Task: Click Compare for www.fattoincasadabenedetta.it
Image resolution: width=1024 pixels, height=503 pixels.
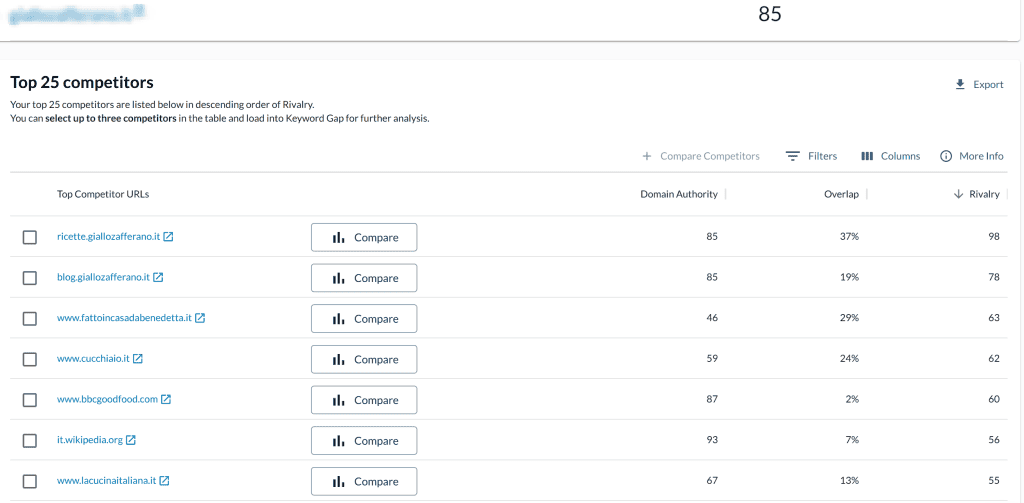Action: [364, 318]
